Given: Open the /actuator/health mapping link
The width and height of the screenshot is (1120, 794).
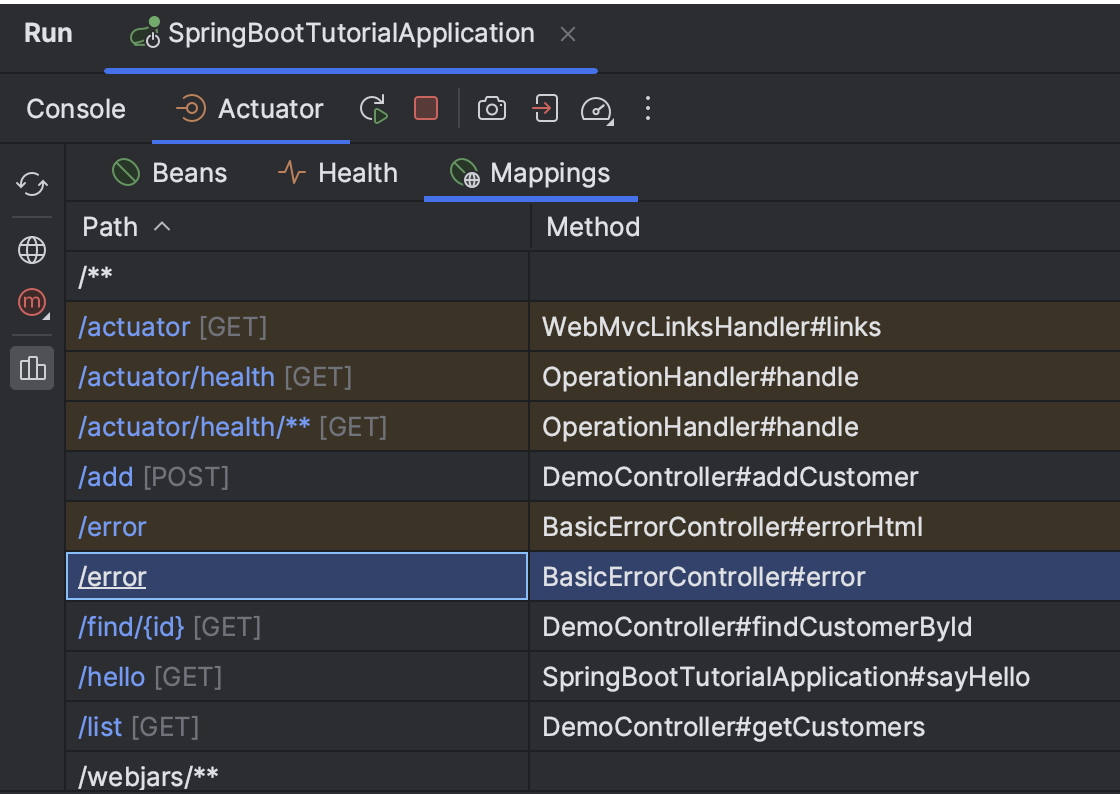Looking at the screenshot, I should [x=176, y=377].
